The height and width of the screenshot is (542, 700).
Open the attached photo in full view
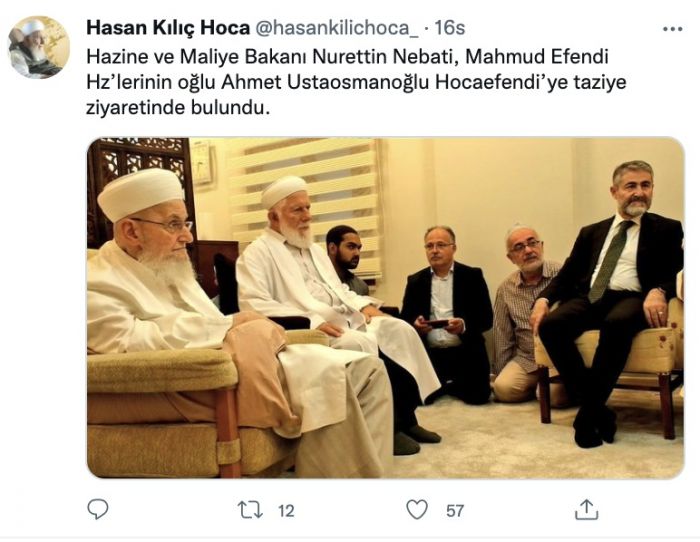[385, 308]
